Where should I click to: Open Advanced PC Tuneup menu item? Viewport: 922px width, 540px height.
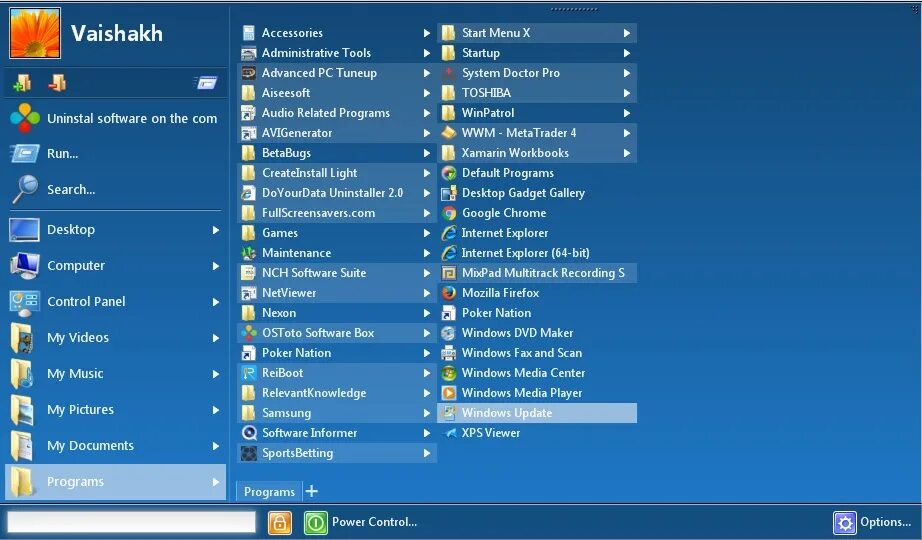pos(336,73)
